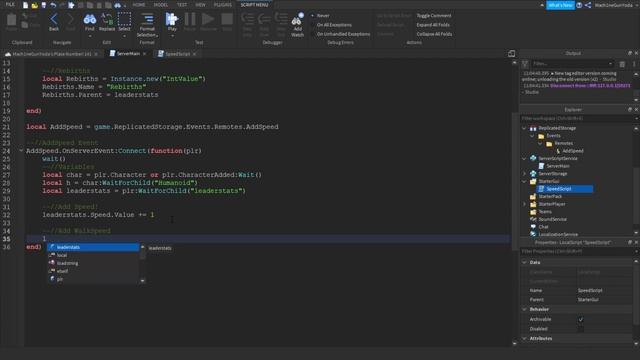Switch to the HOME ribbon tab
The image size is (640, 360).
pyautogui.click(x=139, y=5)
